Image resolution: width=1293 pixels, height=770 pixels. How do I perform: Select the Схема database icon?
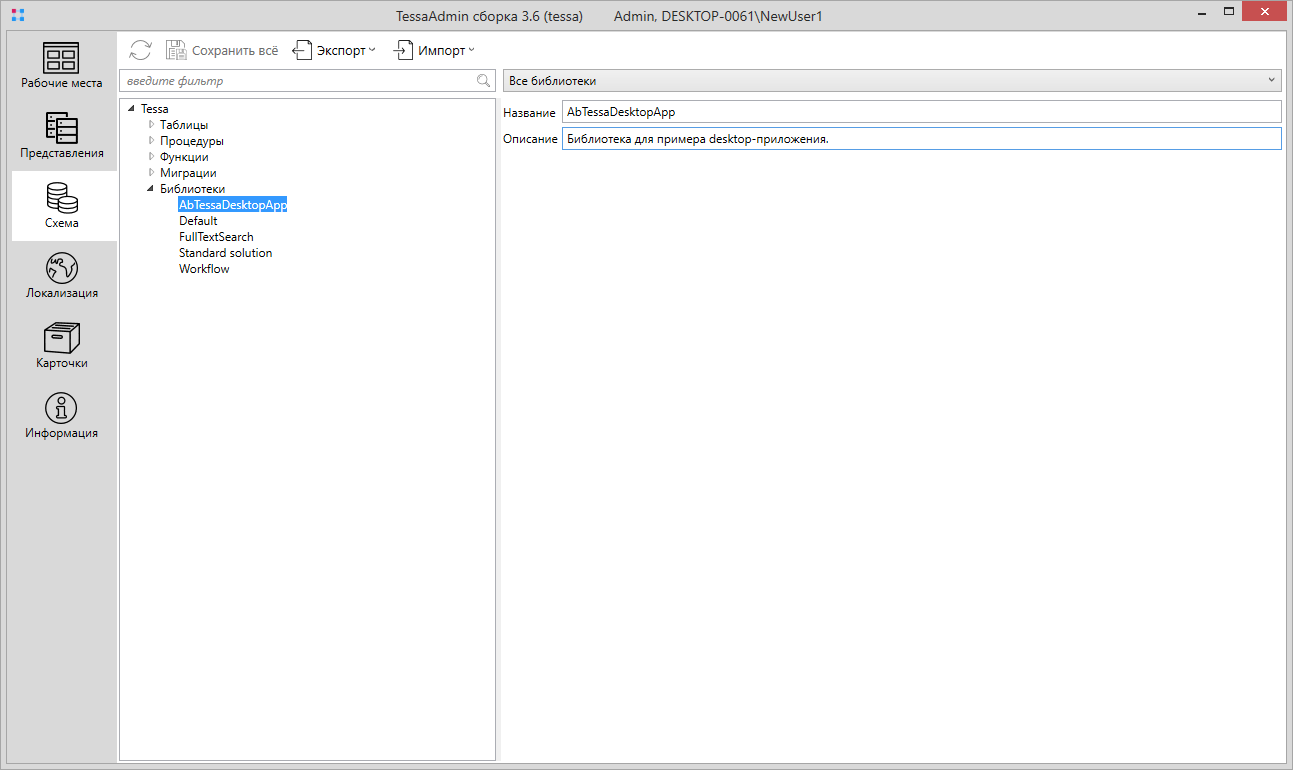tap(62, 198)
